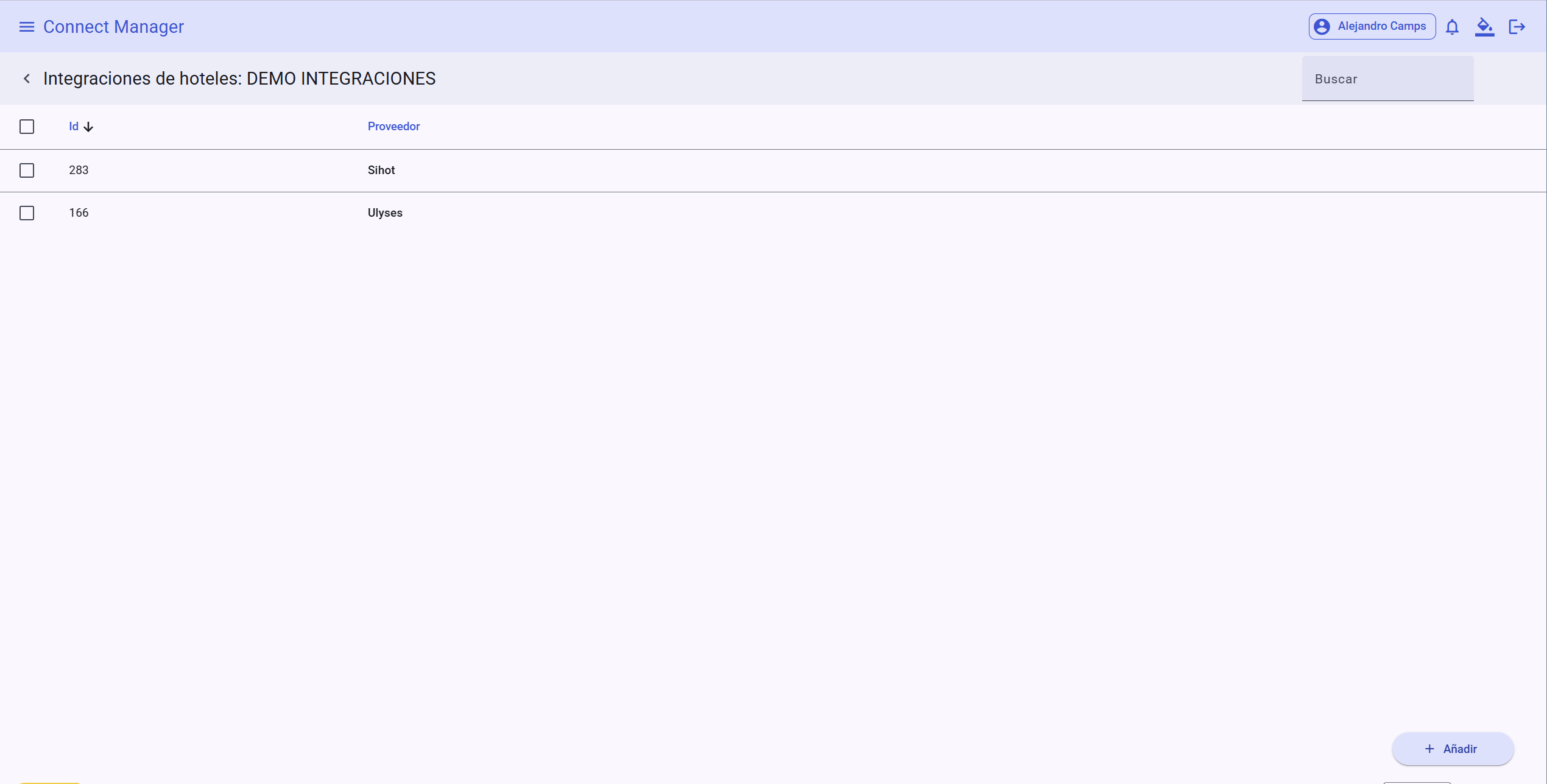Viewport: 1547px width, 784px height.
Task: Check the row 283 Sihot checkbox
Action: [27, 170]
